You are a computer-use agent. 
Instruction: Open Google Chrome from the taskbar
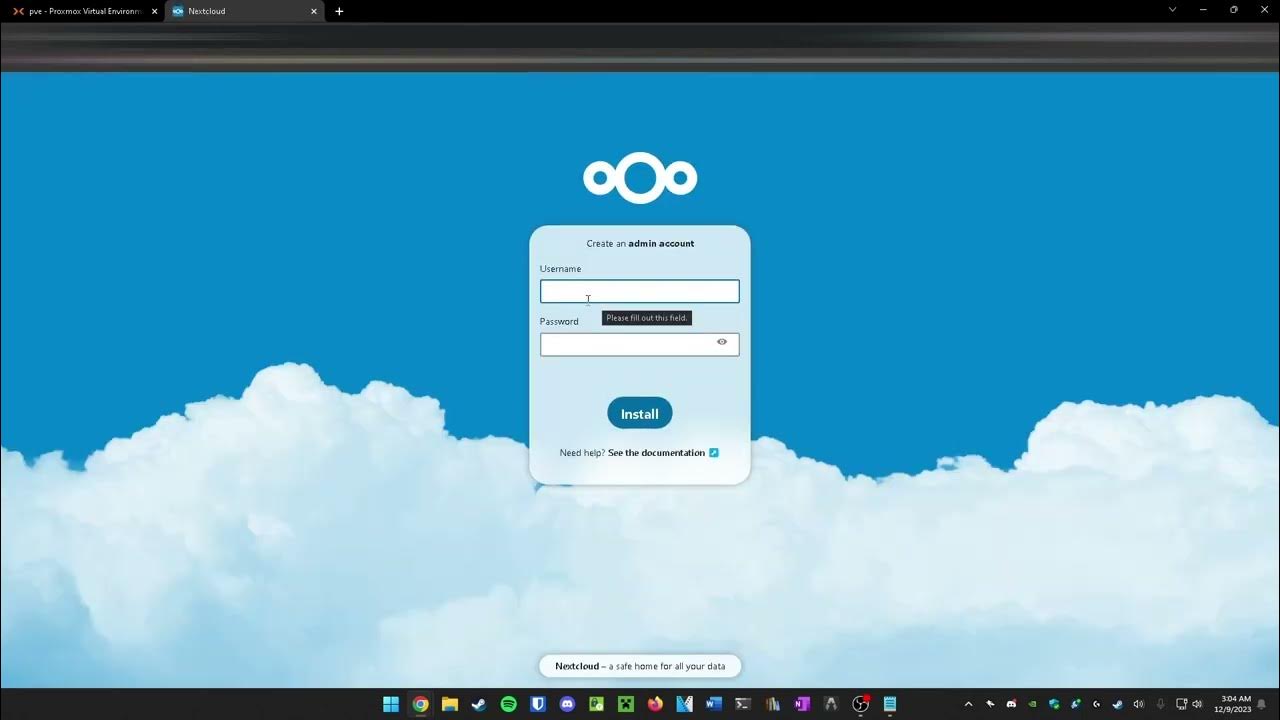[x=420, y=704]
